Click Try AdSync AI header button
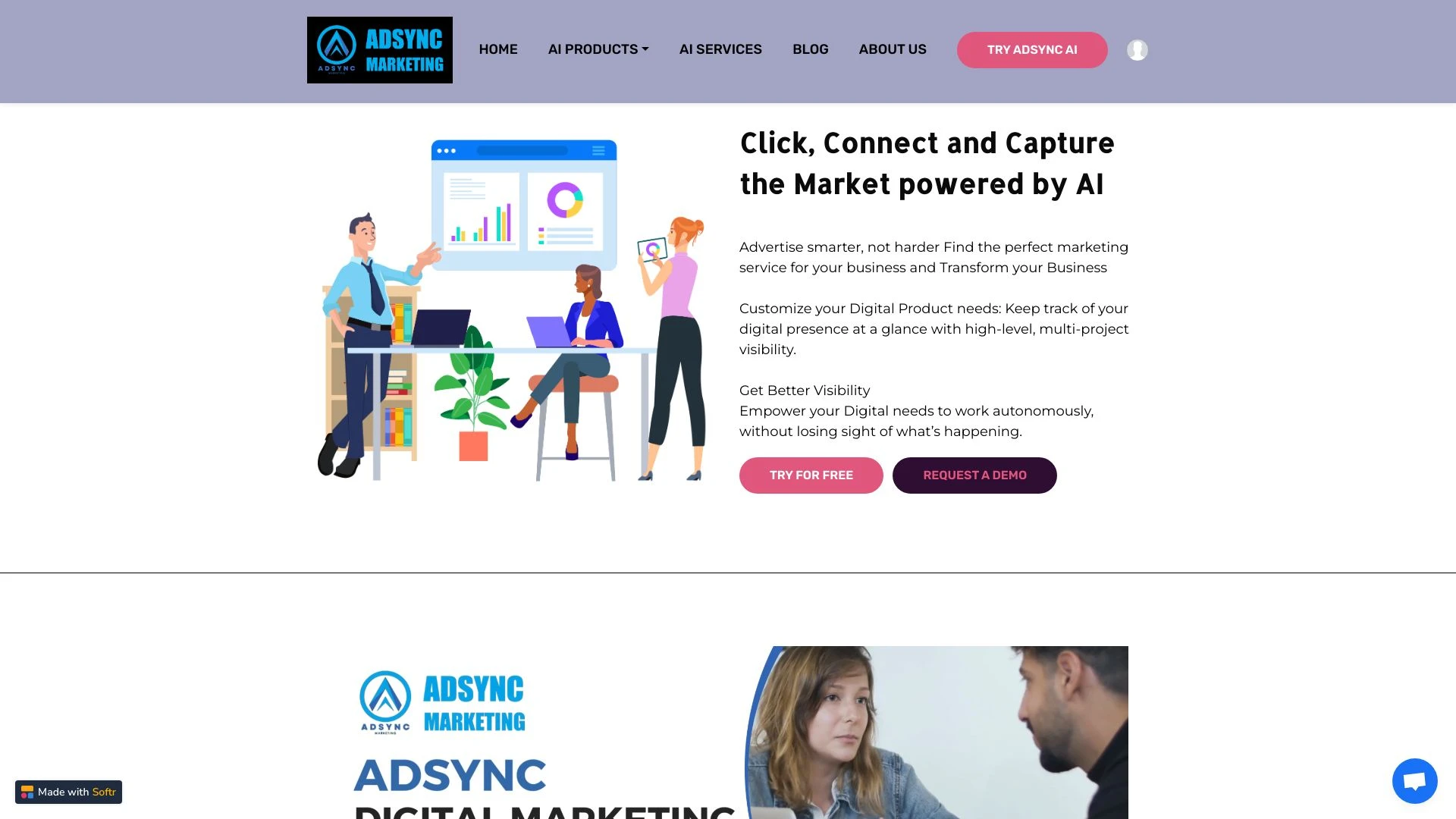Screen dimensions: 1456x819 point(1032,49)
